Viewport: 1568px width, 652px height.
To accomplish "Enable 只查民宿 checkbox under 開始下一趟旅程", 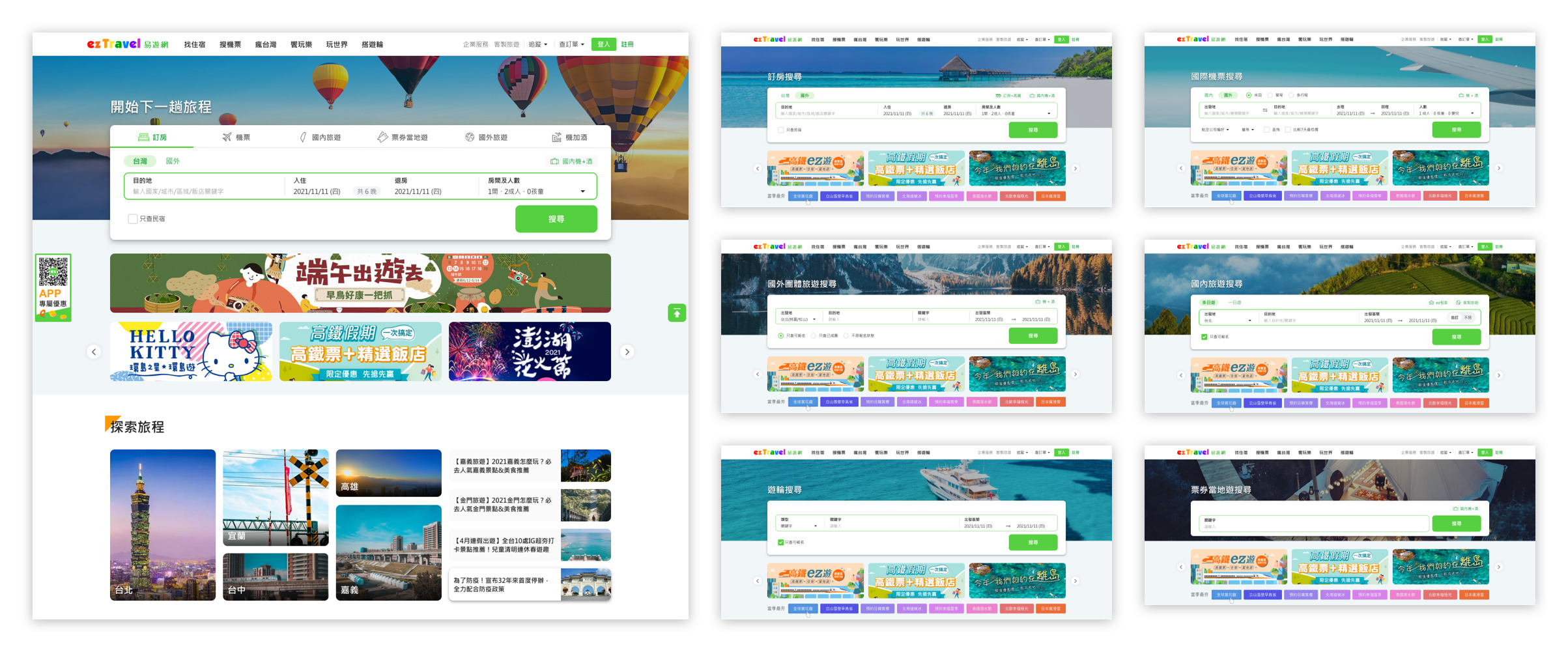I will coord(133,219).
